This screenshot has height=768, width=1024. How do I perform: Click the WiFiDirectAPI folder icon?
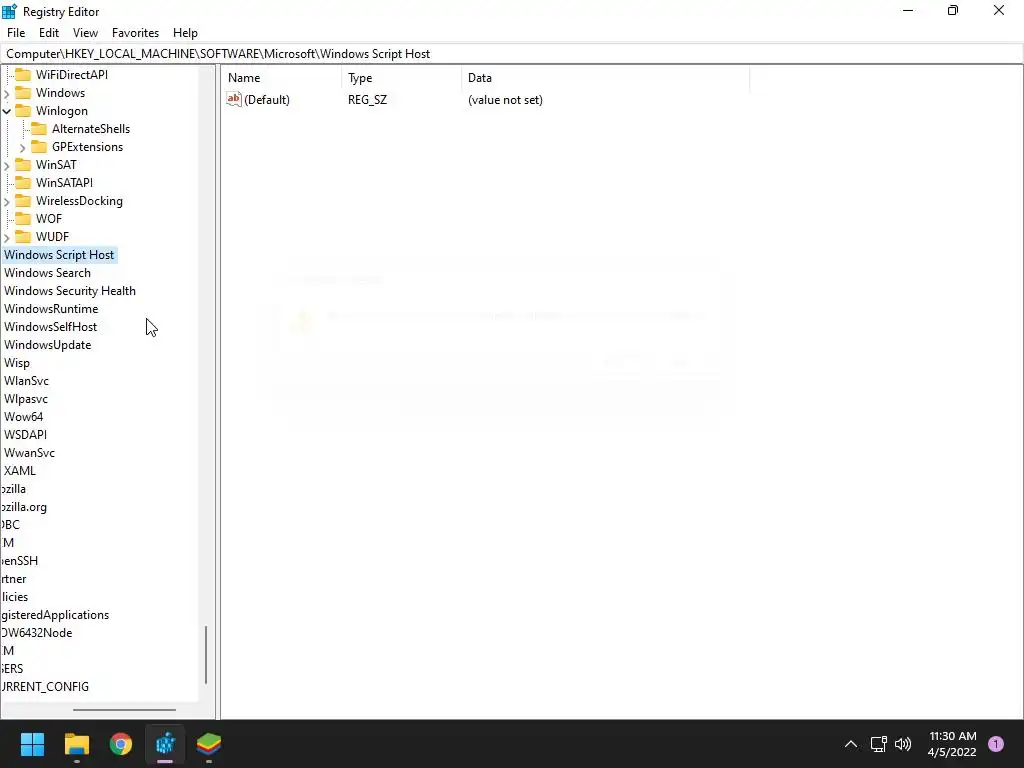(23, 74)
